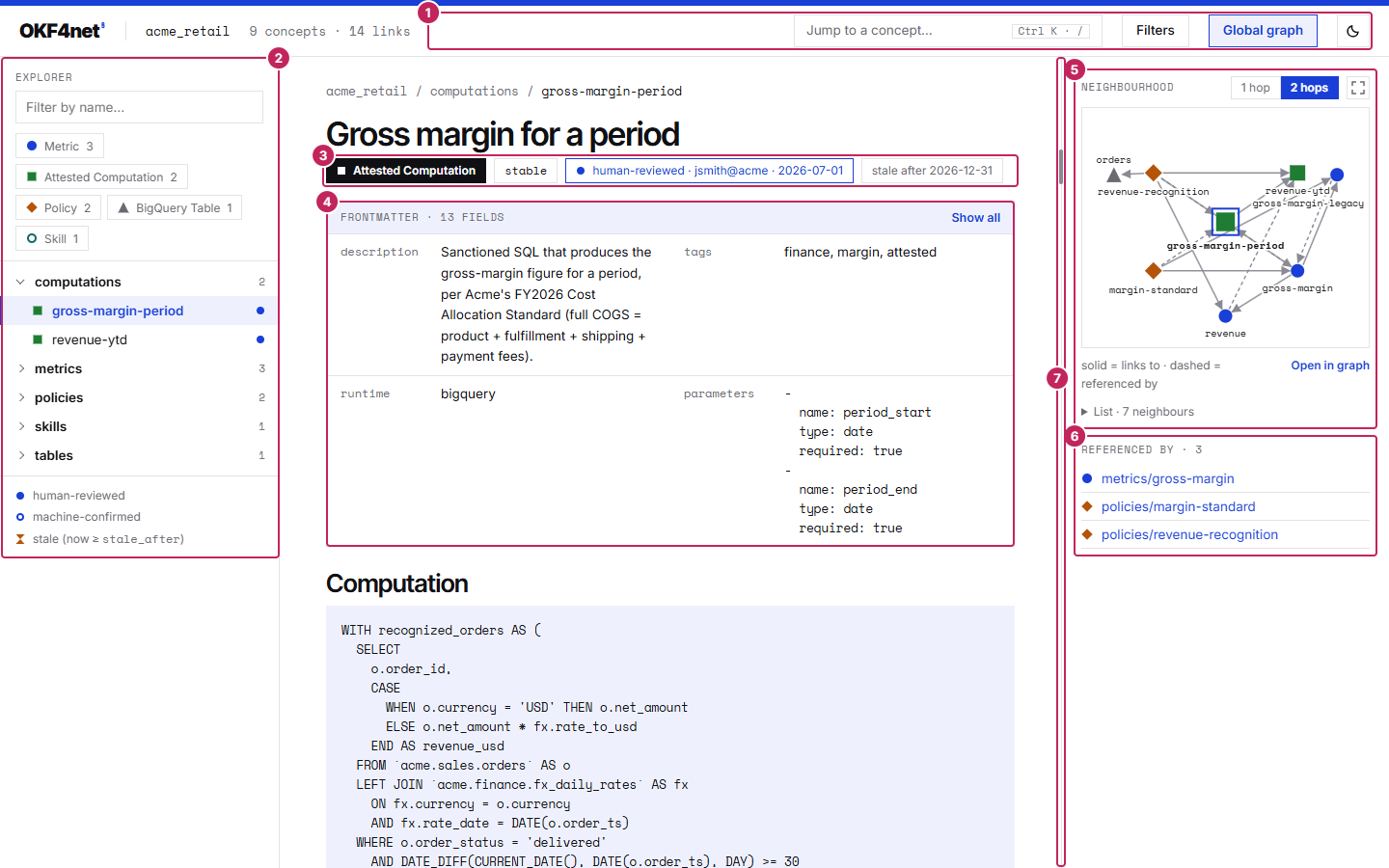Viewport: 1389px width, 868px height.
Task: Go to acme_retail in the breadcrumb
Action: [367, 92]
